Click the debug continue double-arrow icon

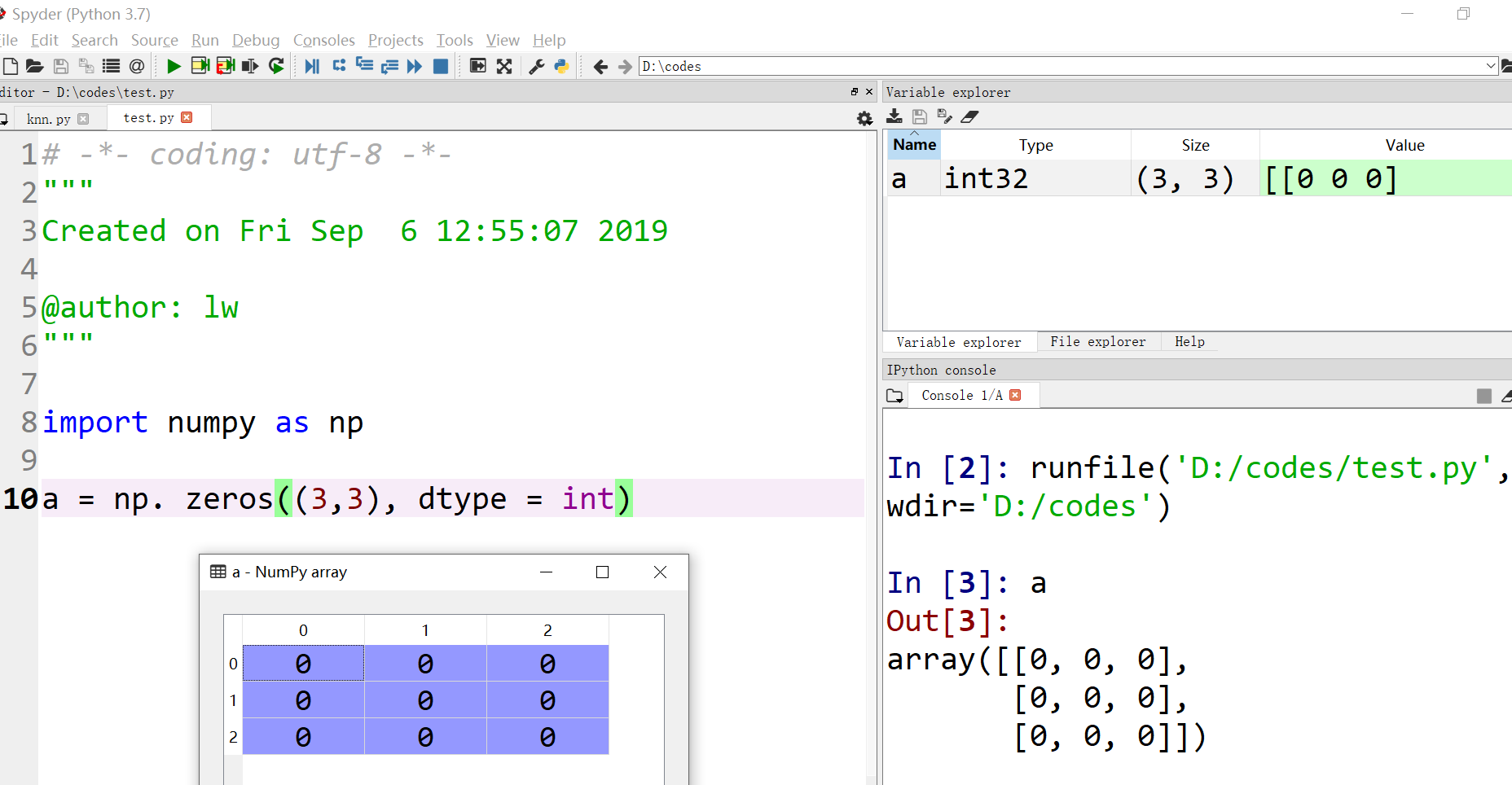415,66
